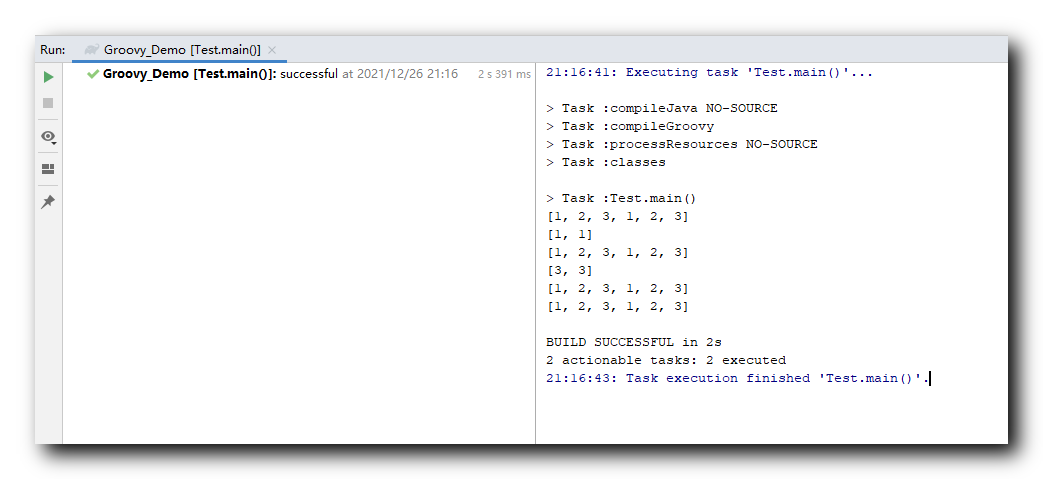This screenshot has width=1043, height=479.
Task: Click '> Task :Test.main()' line
Action: [x=621, y=198]
